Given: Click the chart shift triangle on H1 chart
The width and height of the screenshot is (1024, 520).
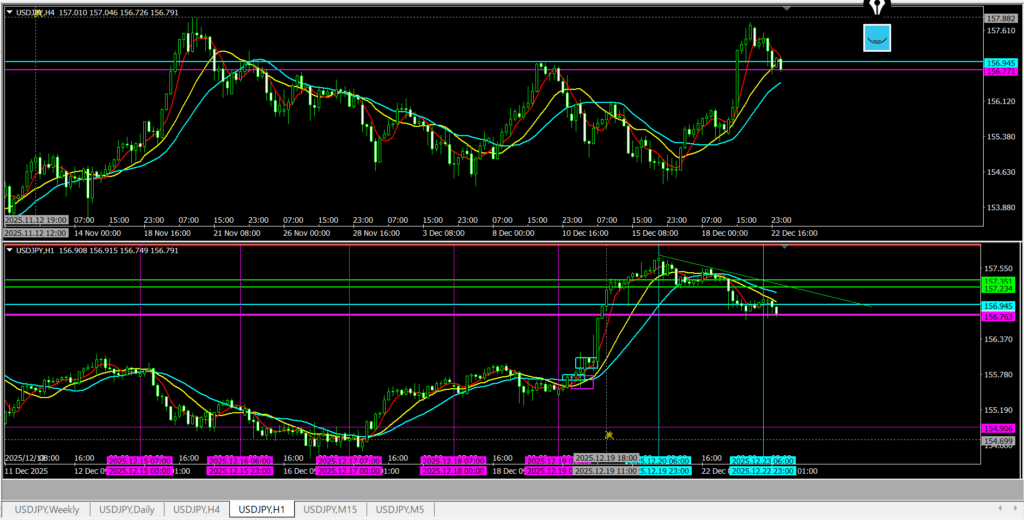Looking at the screenshot, I should 787,246.
